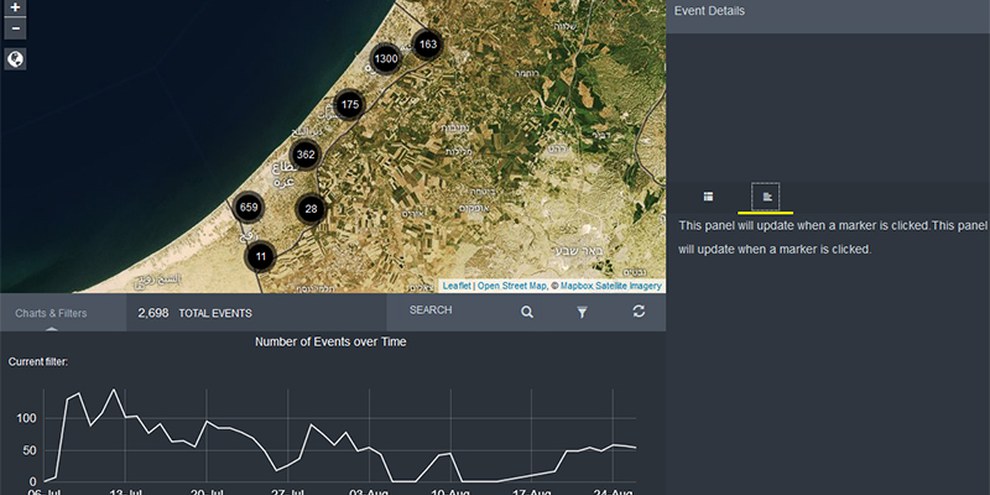Click the 163 events cluster marker
The height and width of the screenshot is (495, 990).
tap(428, 45)
